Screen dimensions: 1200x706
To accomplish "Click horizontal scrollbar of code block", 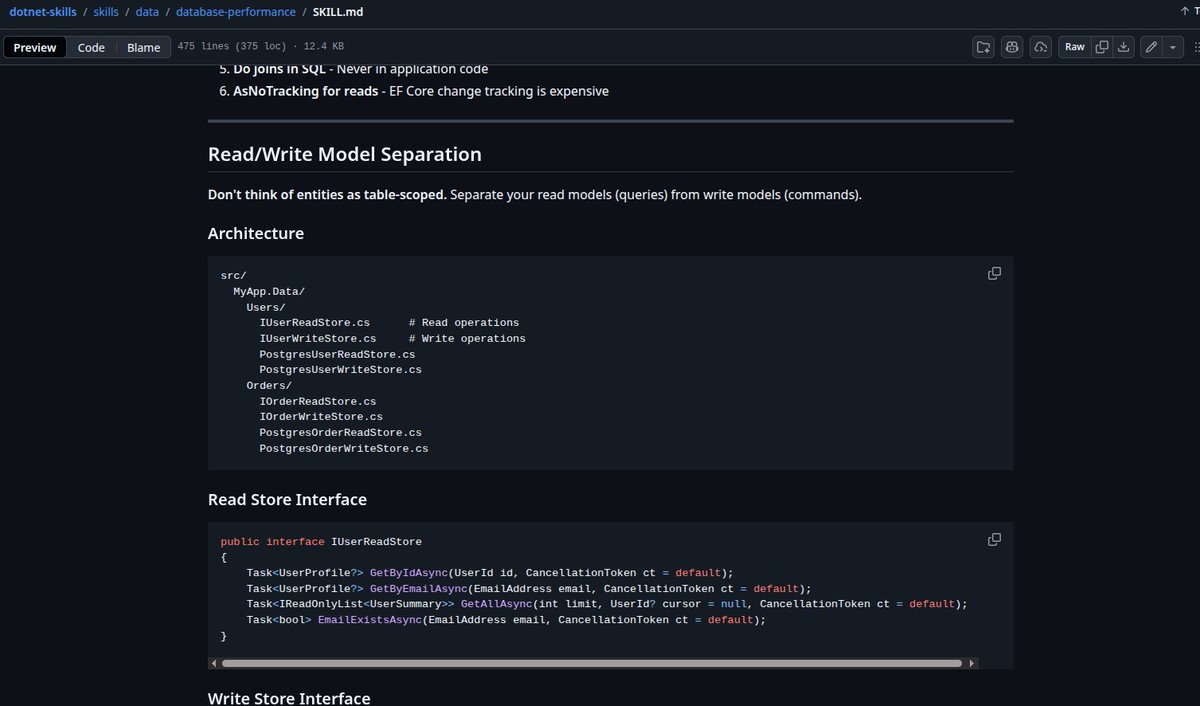I will click(x=592, y=663).
